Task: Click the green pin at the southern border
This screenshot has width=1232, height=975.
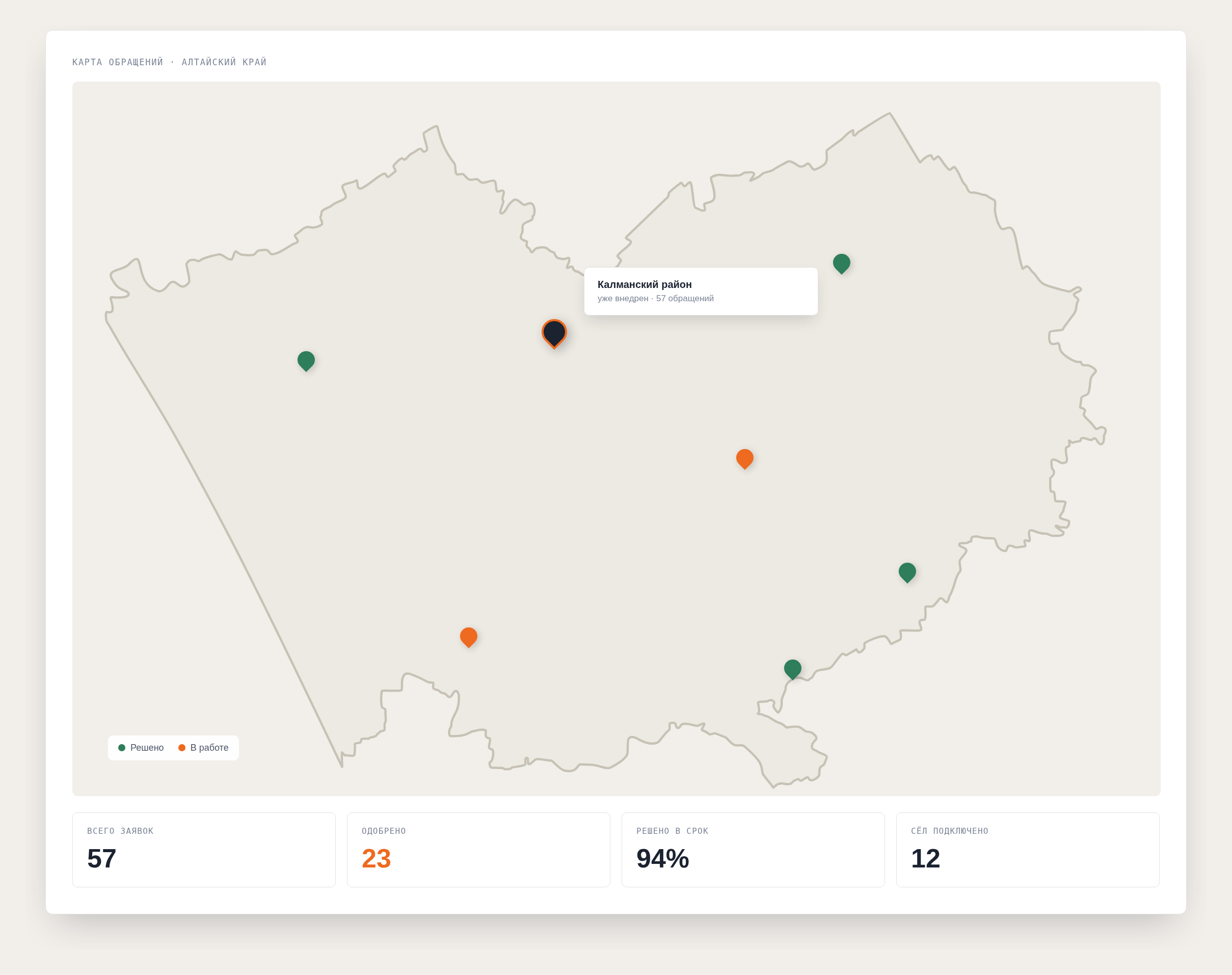Action: click(x=793, y=669)
